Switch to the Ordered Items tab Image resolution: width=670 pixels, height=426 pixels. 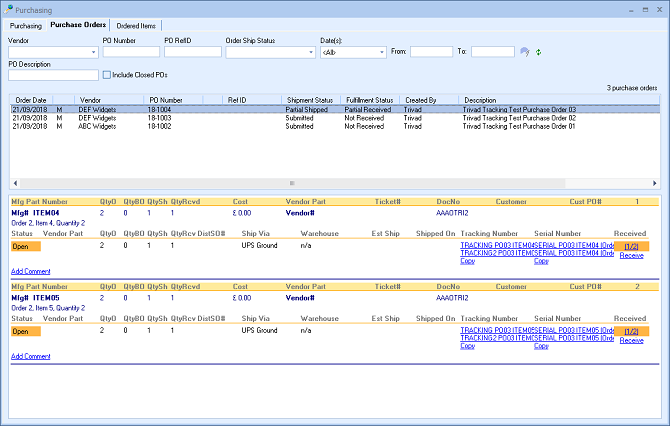pos(135,24)
